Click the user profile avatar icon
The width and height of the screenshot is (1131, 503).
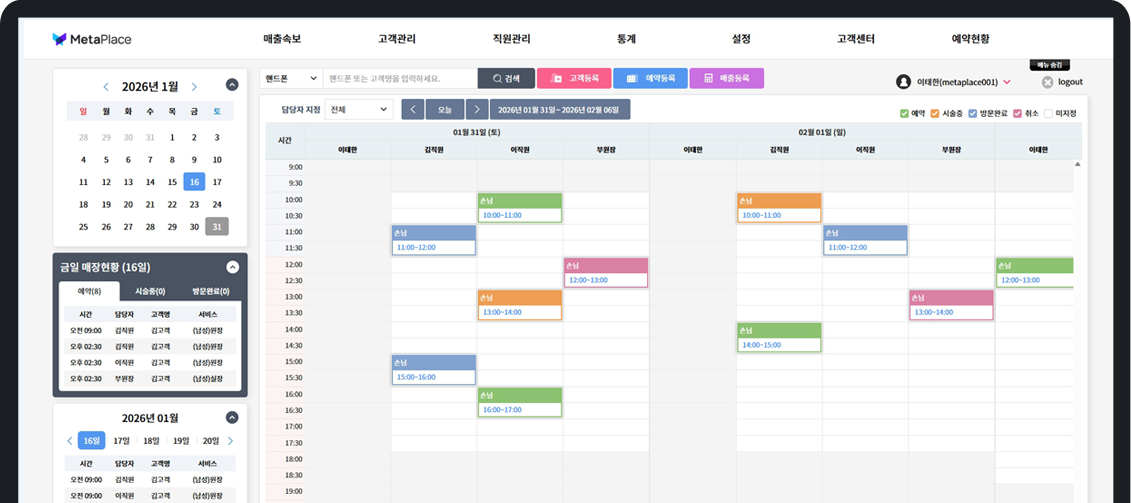[903, 82]
